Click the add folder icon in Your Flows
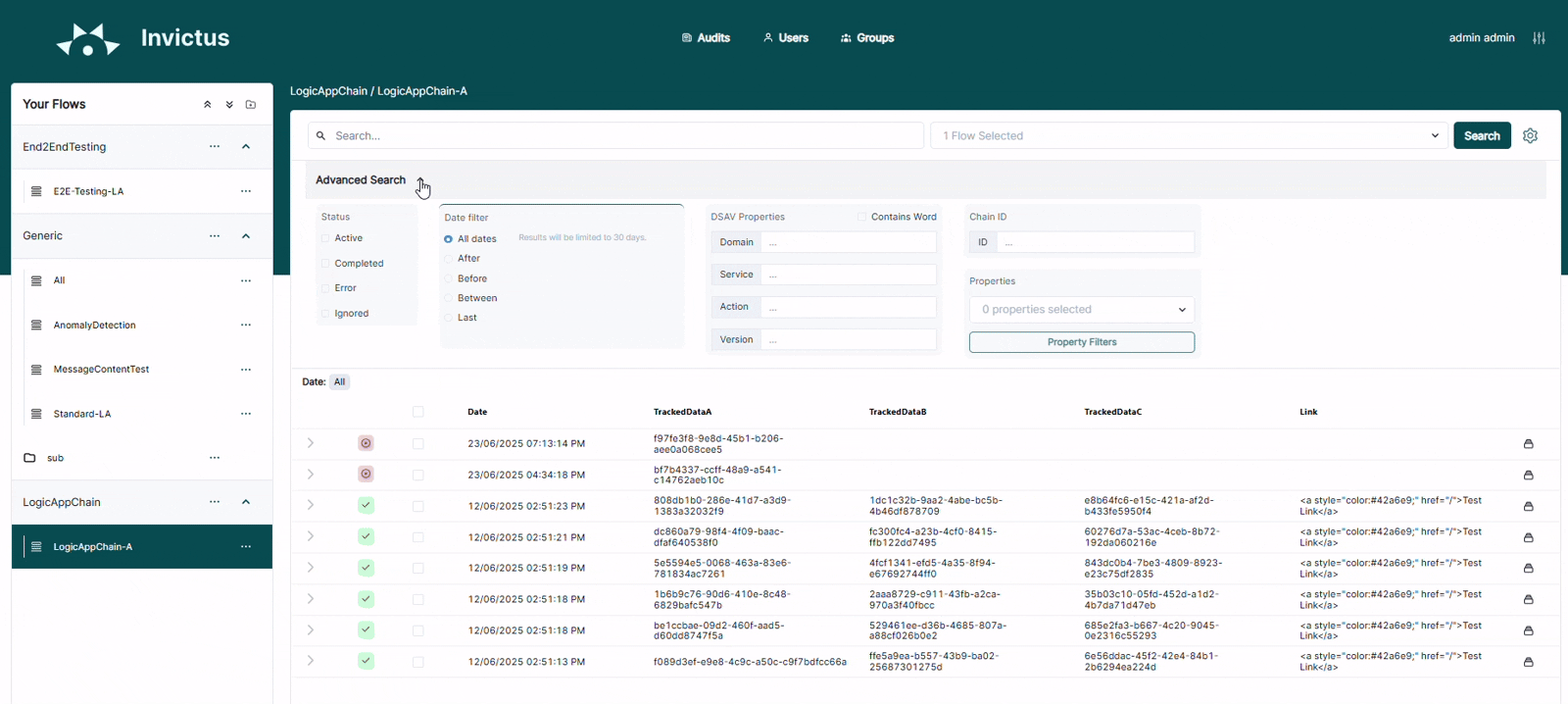Screen dimensions: 1568x704 point(251,105)
